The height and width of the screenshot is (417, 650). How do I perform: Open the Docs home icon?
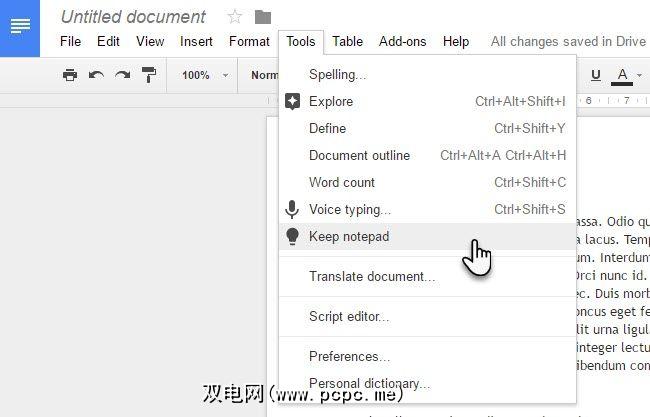(x=20, y=28)
